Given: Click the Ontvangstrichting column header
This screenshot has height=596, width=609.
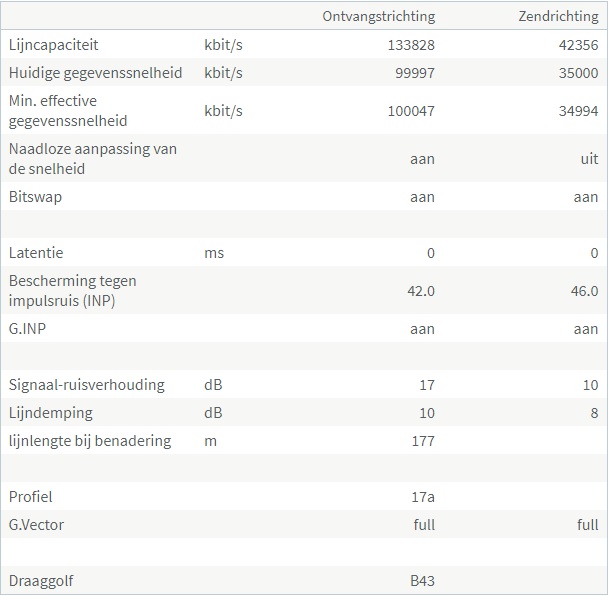Looking at the screenshot, I should 378,17.
